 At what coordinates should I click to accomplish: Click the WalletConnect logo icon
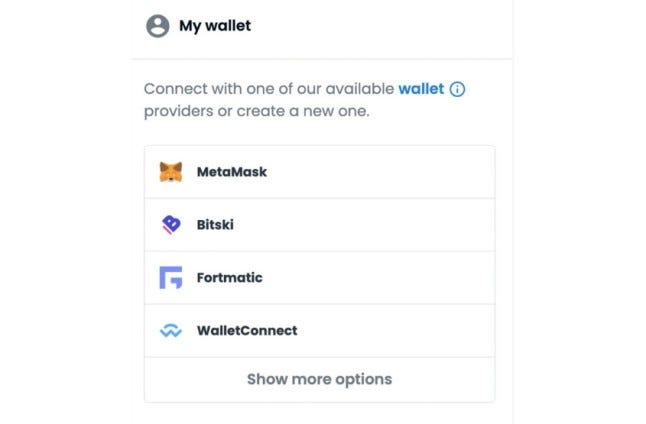pyautogui.click(x=171, y=331)
